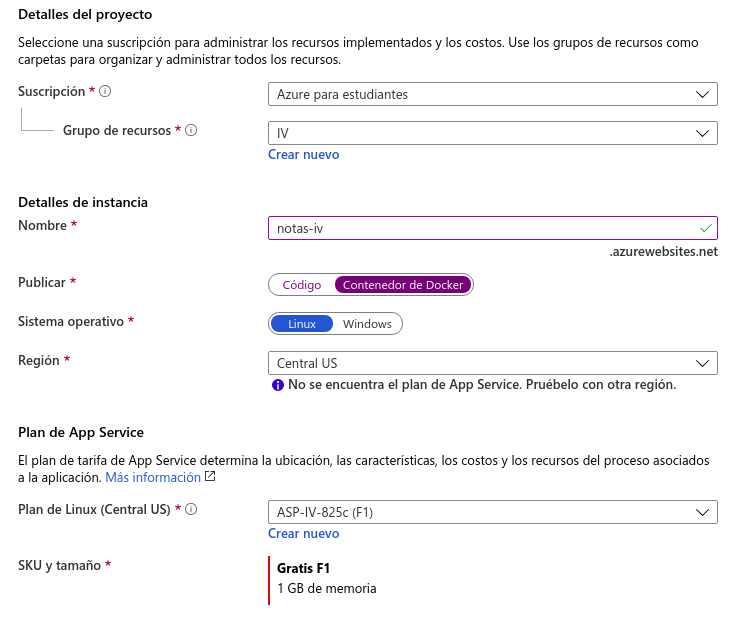The height and width of the screenshot is (617, 747).
Task: Select Contenedor de Docker publish option
Action: [403, 285]
